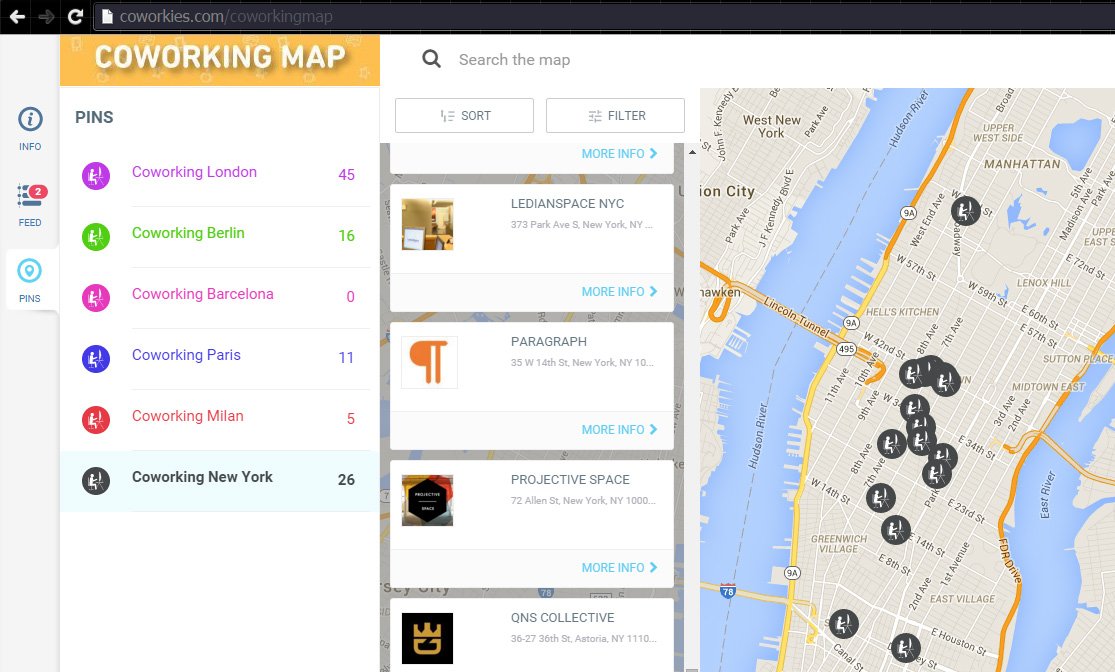Click the listing scrollbar up arrow
This screenshot has width=1115, height=672.
click(692, 151)
